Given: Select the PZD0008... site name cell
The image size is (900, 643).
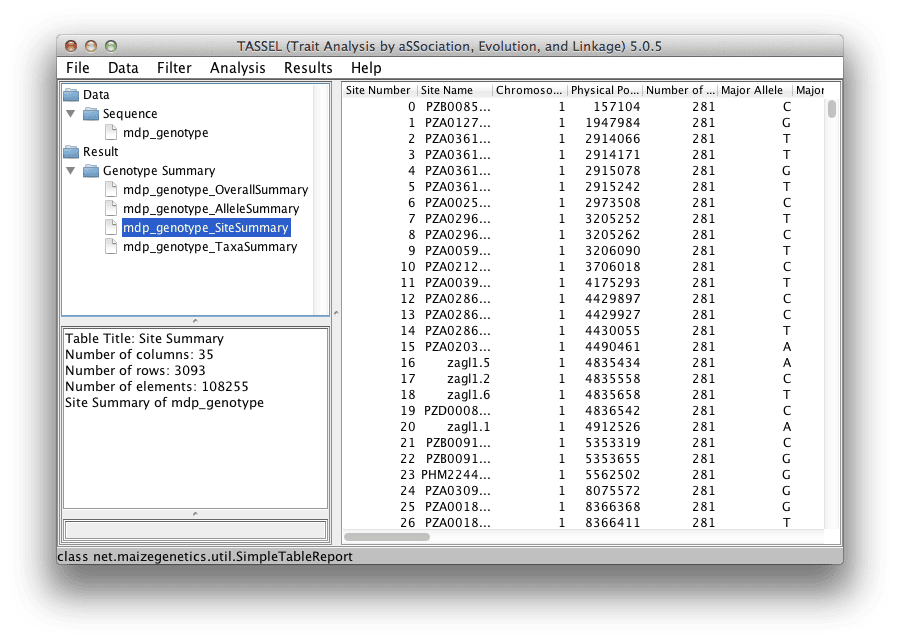Looking at the screenshot, I should [457, 411].
